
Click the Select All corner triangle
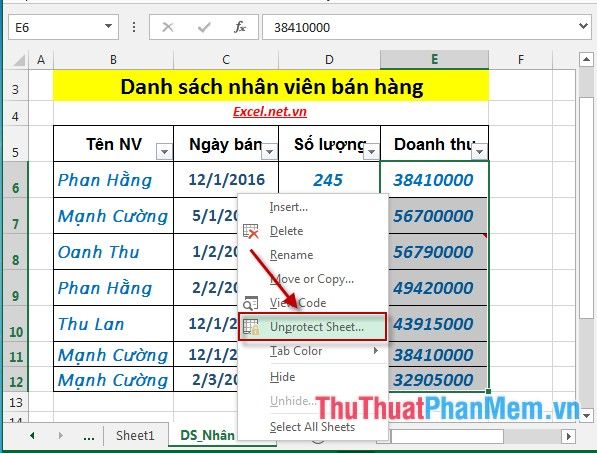18,60
